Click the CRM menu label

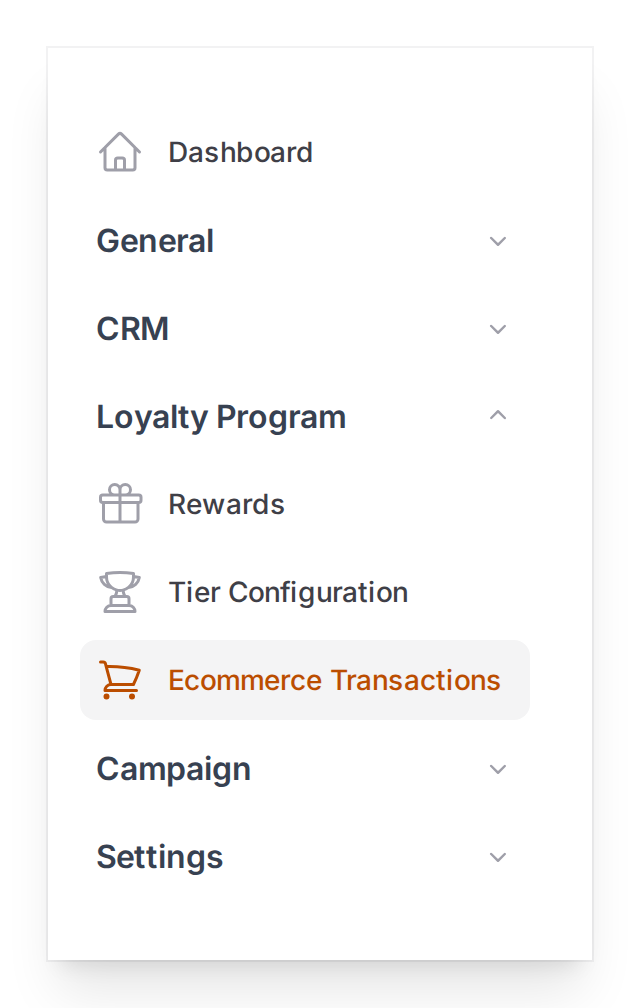pyautogui.click(x=133, y=329)
